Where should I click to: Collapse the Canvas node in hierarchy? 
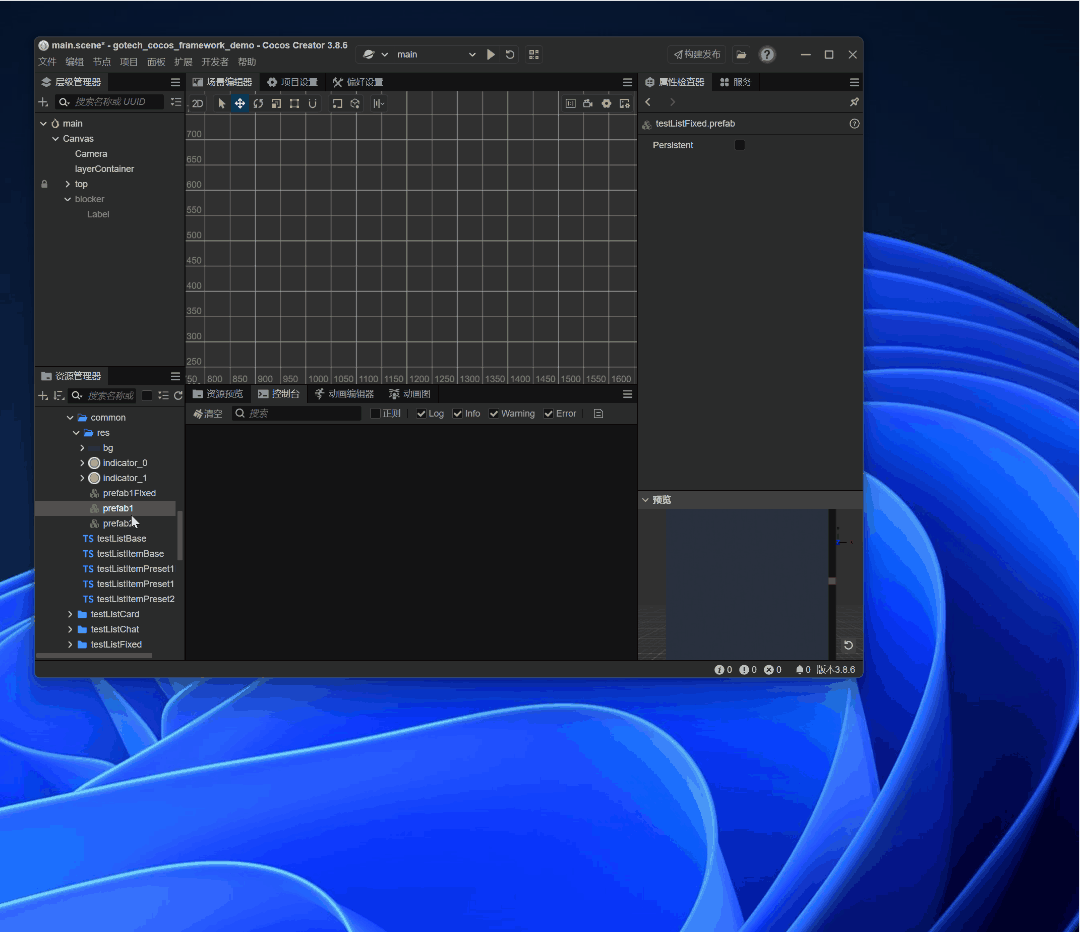pyautogui.click(x=56, y=139)
